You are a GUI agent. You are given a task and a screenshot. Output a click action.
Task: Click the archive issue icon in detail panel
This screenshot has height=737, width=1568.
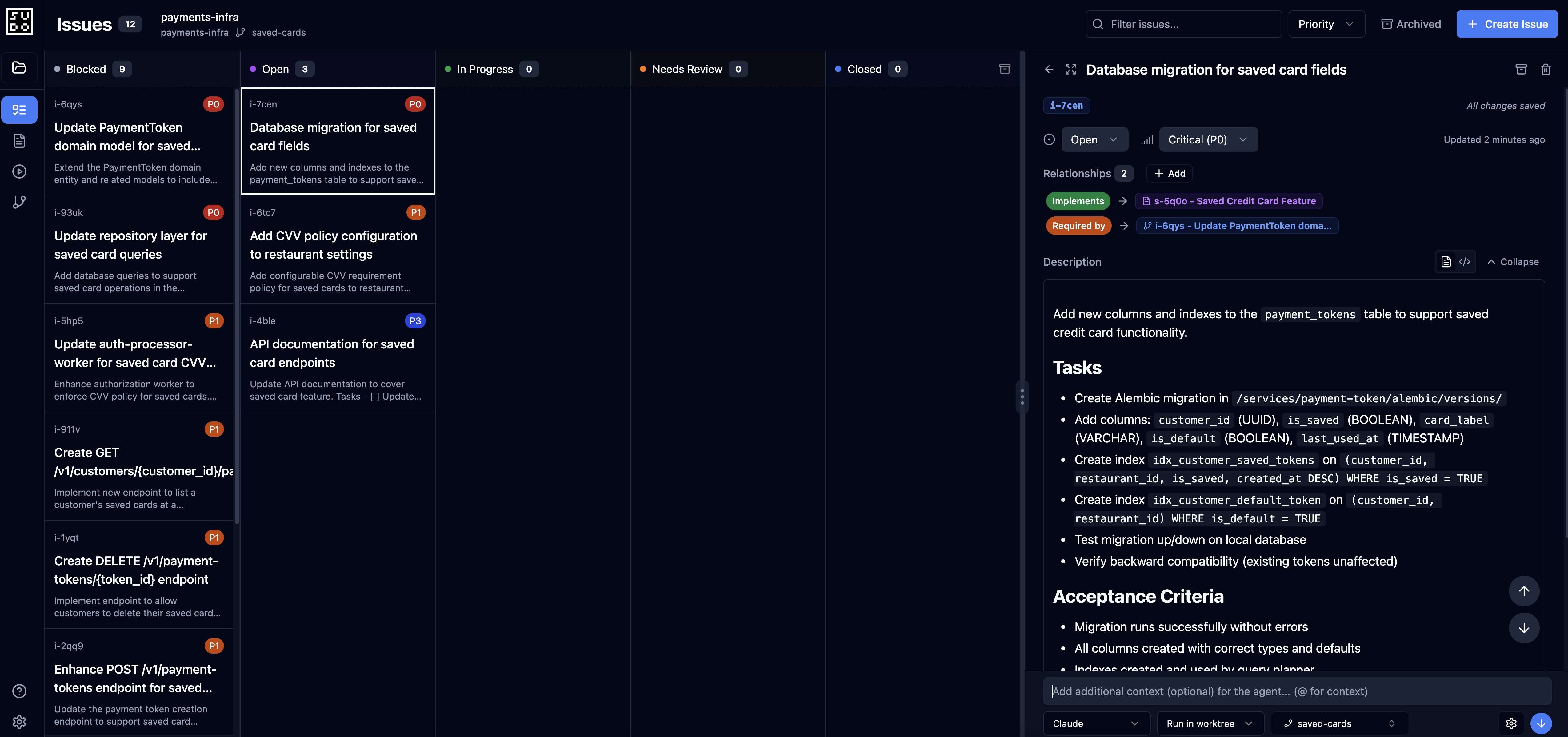click(x=1521, y=70)
